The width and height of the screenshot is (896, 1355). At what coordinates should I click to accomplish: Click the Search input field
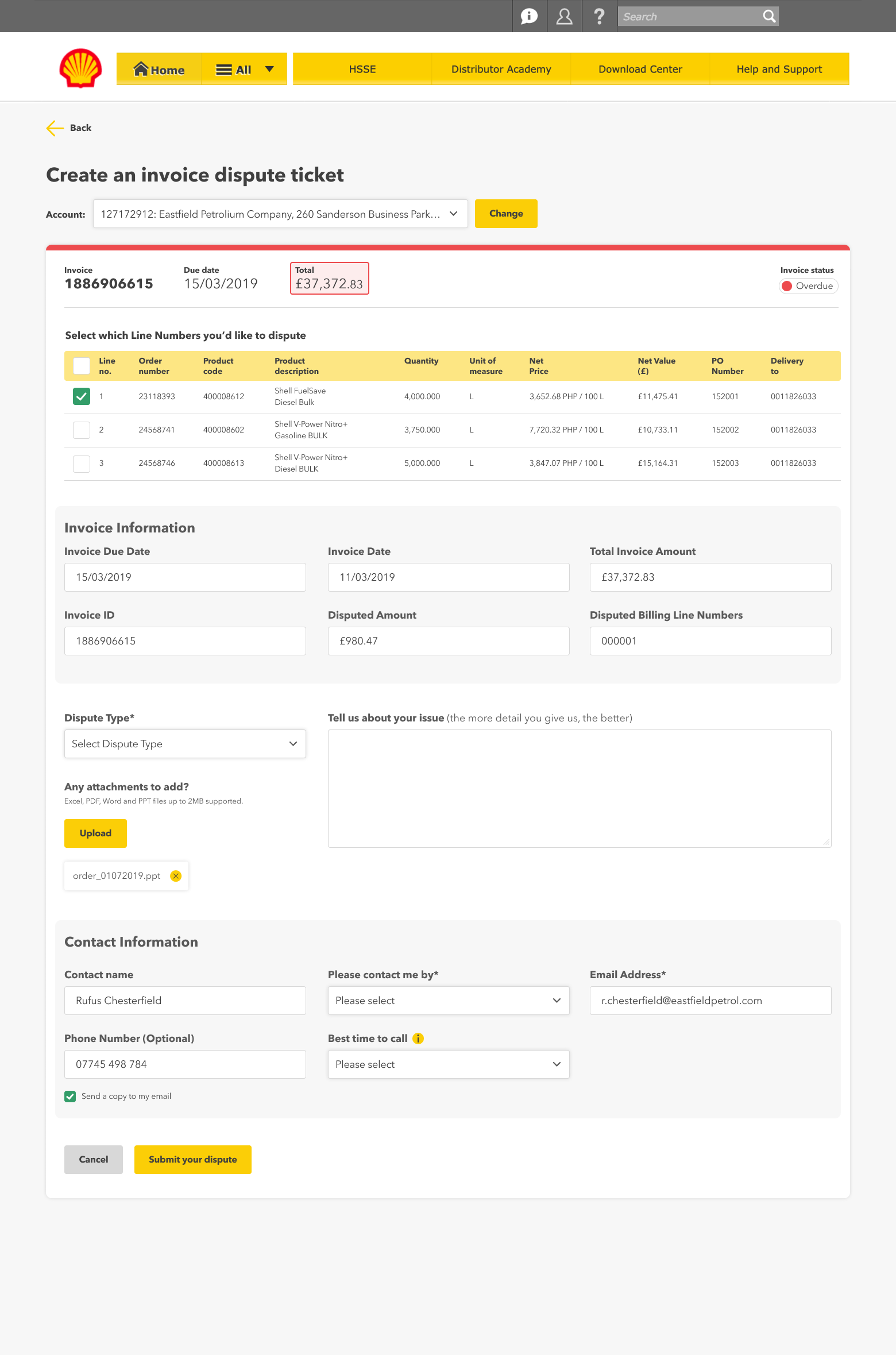(689, 16)
